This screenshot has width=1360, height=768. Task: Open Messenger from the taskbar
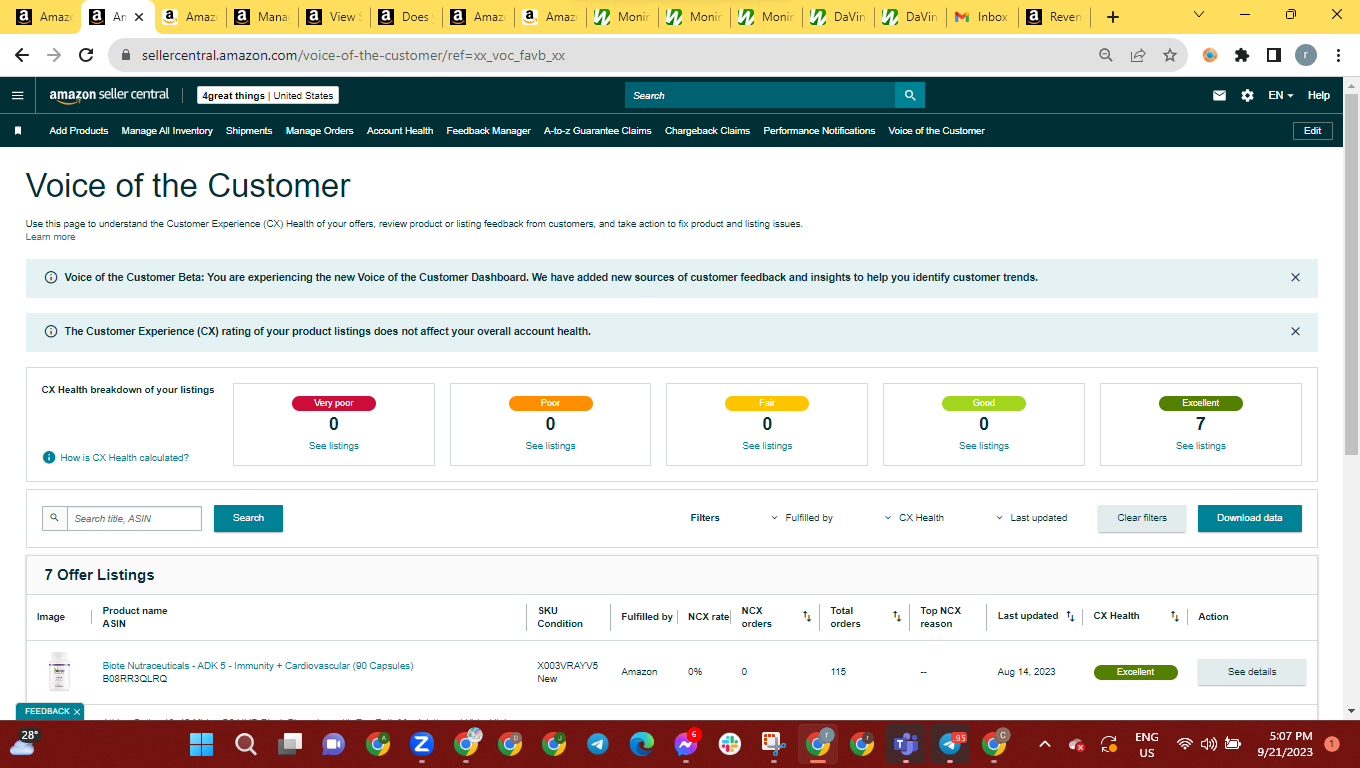[x=686, y=744]
